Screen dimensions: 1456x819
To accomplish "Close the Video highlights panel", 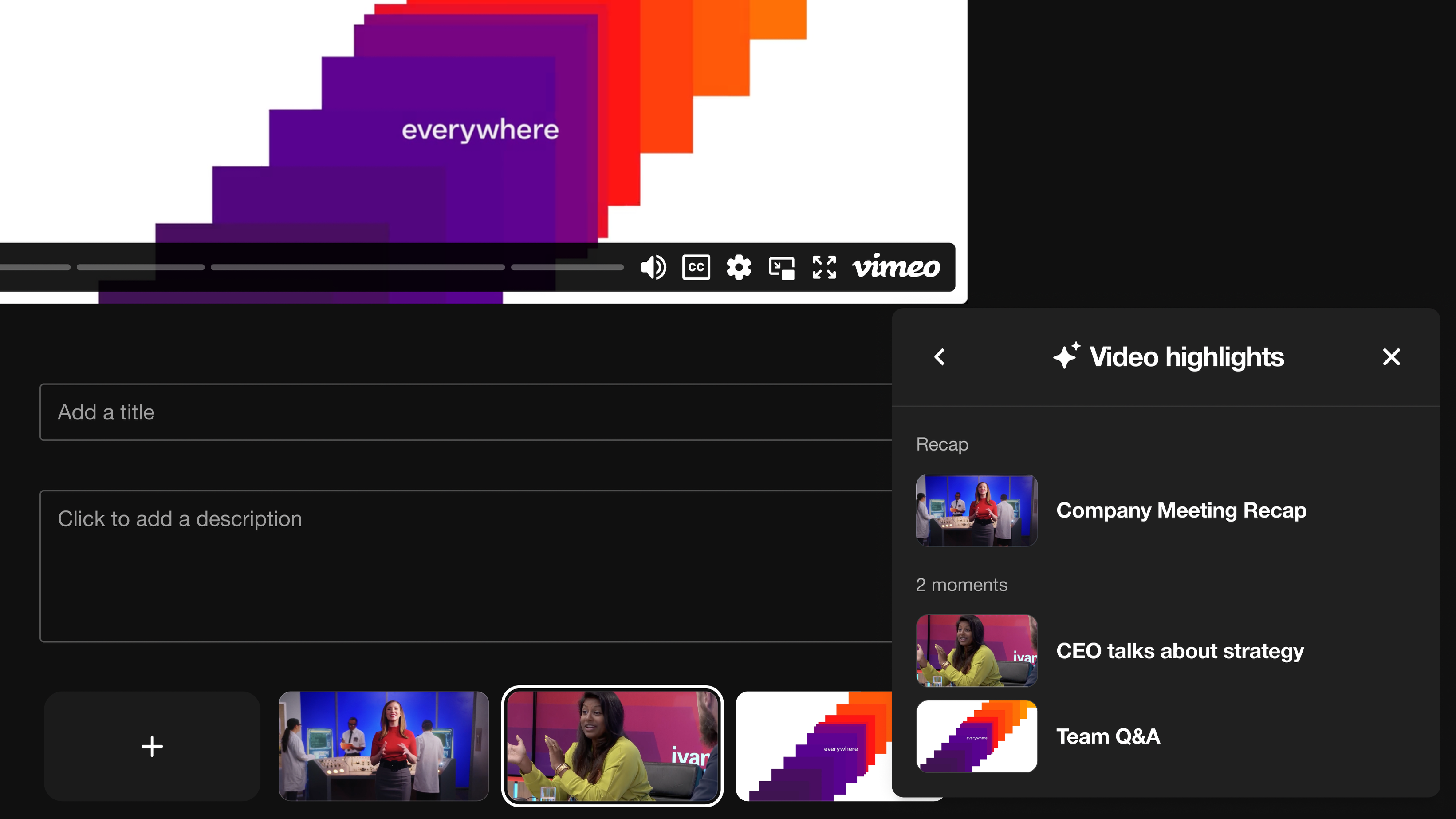I will [x=1391, y=357].
